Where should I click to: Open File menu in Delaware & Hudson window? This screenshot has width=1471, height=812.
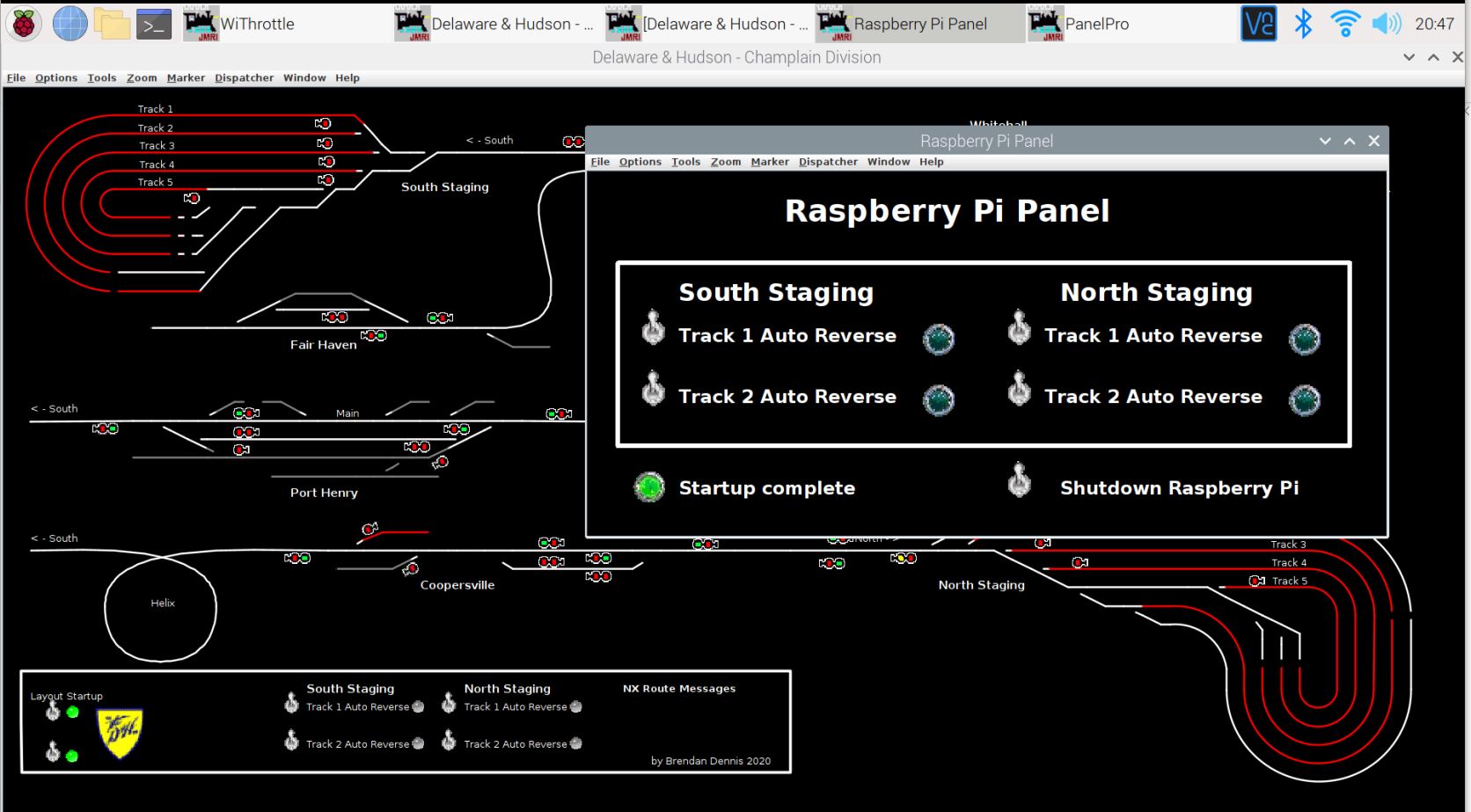(16, 77)
